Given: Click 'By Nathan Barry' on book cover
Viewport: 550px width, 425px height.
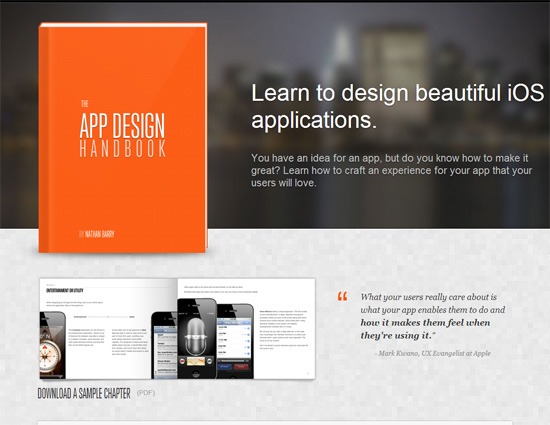Looking at the screenshot, I should click(97, 234).
